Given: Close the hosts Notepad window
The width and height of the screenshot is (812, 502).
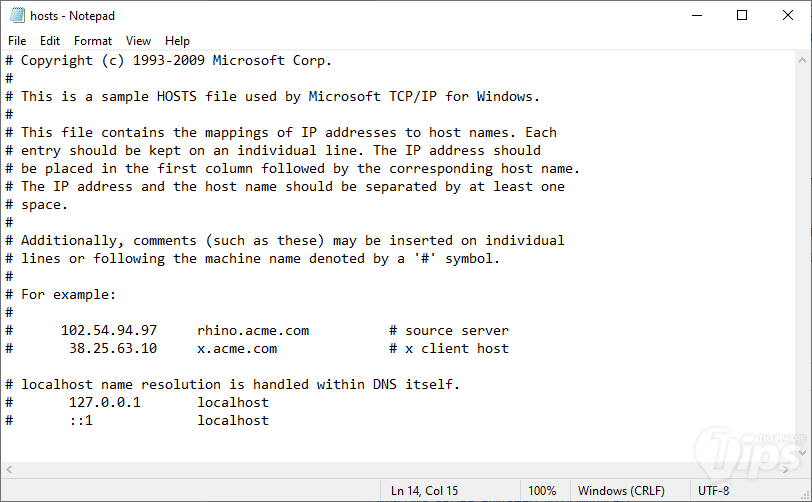Looking at the screenshot, I should point(788,16).
